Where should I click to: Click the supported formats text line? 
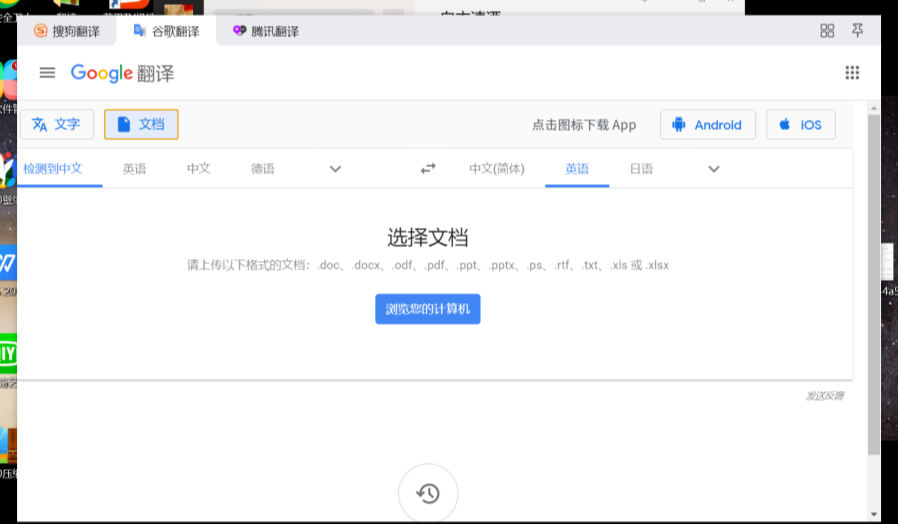[428, 265]
